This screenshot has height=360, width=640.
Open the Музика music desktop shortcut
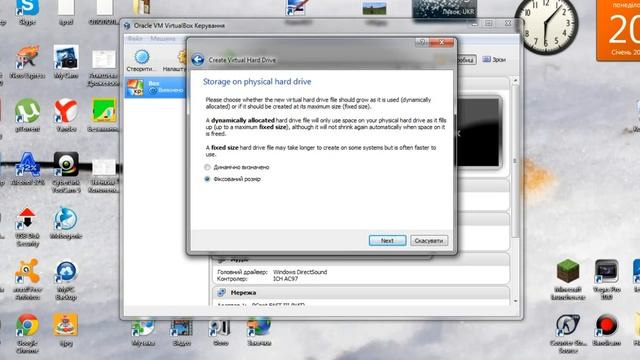pyautogui.click(x=143, y=333)
